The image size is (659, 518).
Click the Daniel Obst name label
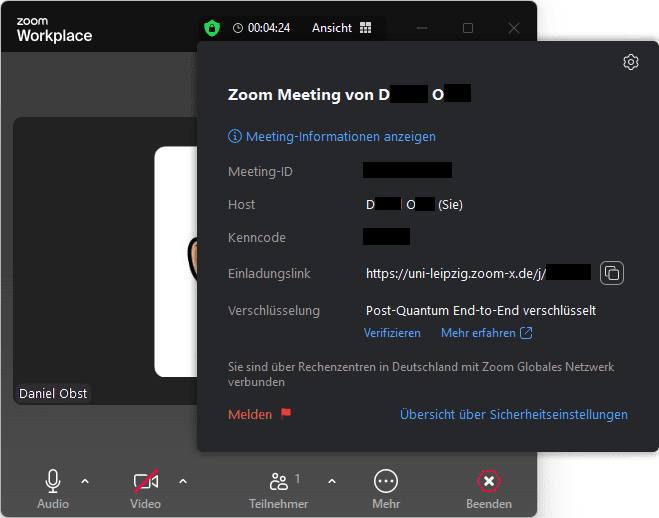(x=53, y=393)
